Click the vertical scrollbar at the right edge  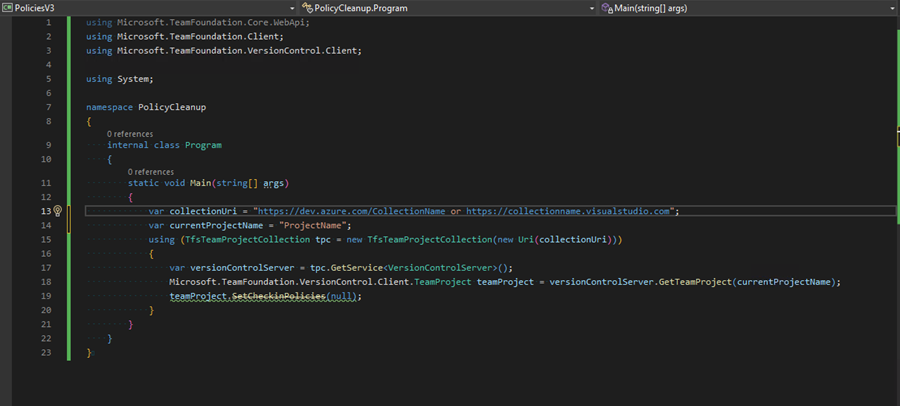point(897,211)
